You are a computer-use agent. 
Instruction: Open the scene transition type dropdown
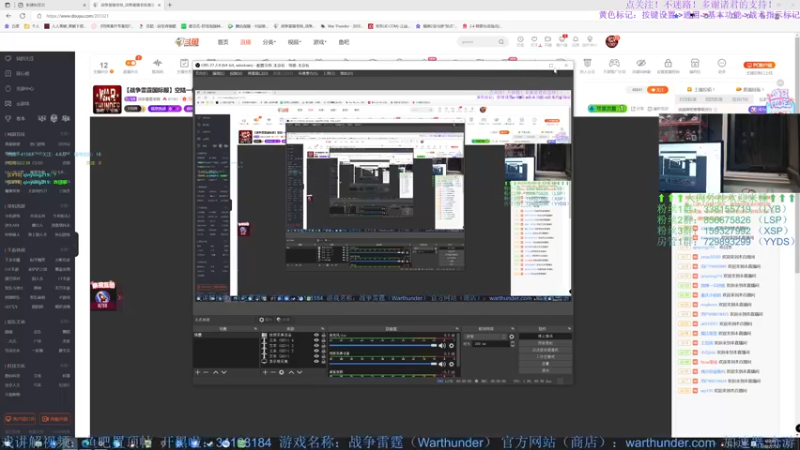[486, 337]
